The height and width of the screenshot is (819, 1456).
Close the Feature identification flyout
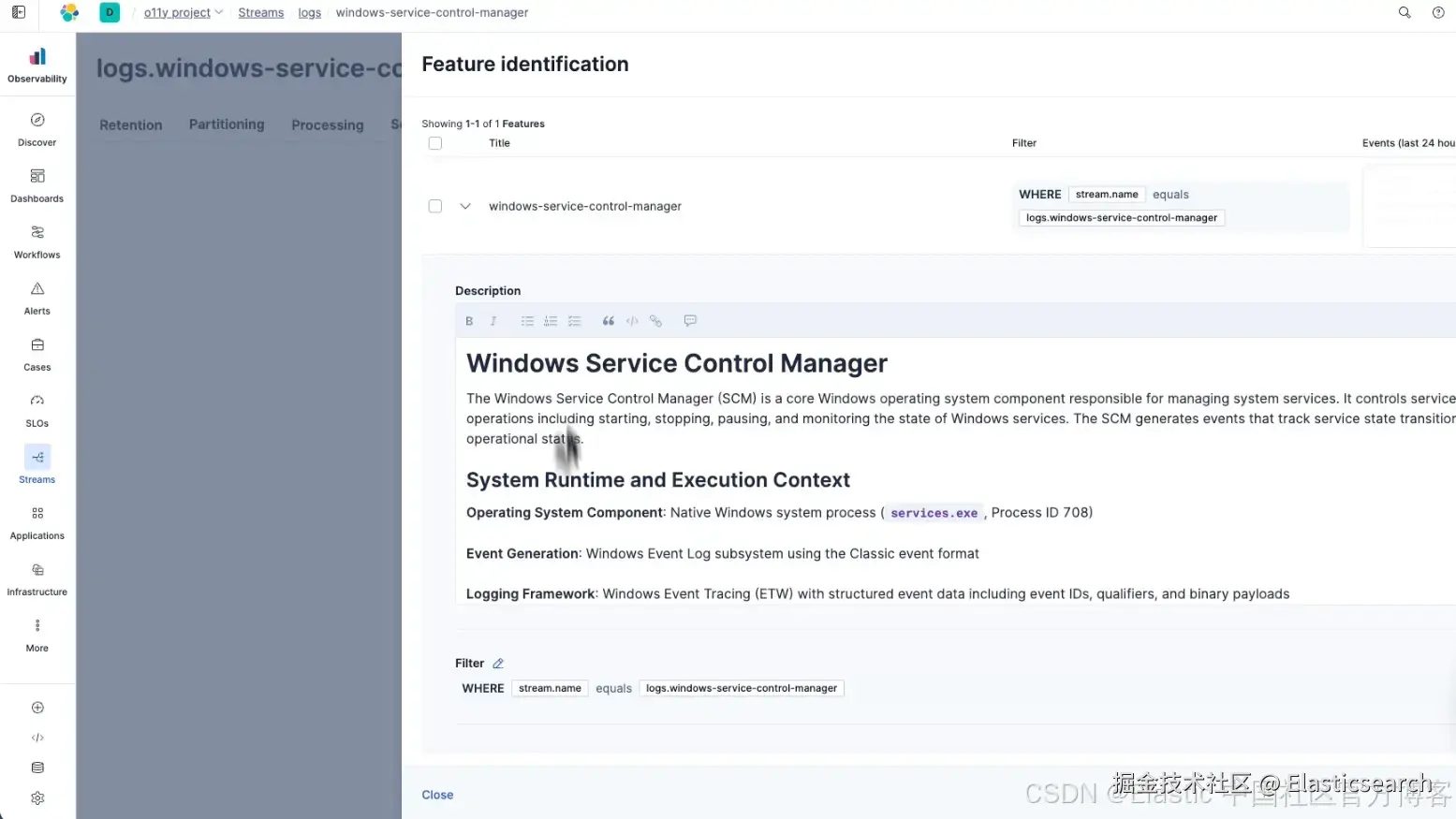point(437,795)
